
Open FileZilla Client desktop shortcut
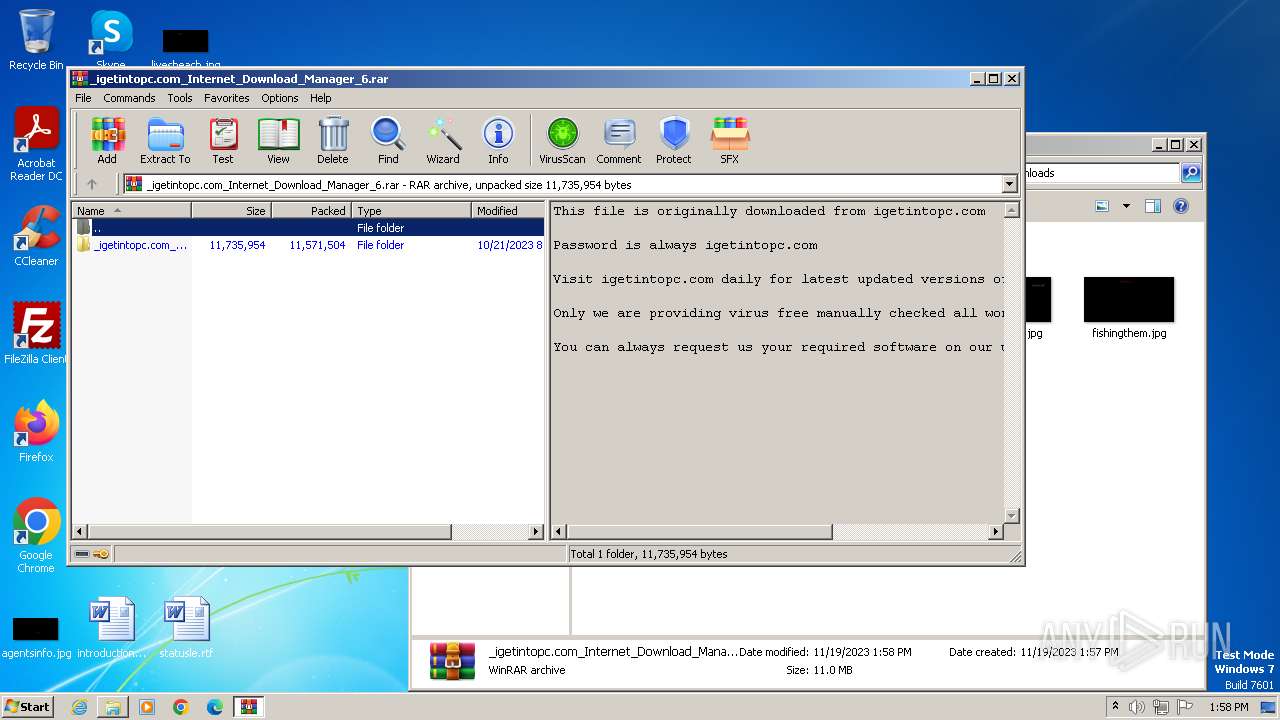(36, 333)
